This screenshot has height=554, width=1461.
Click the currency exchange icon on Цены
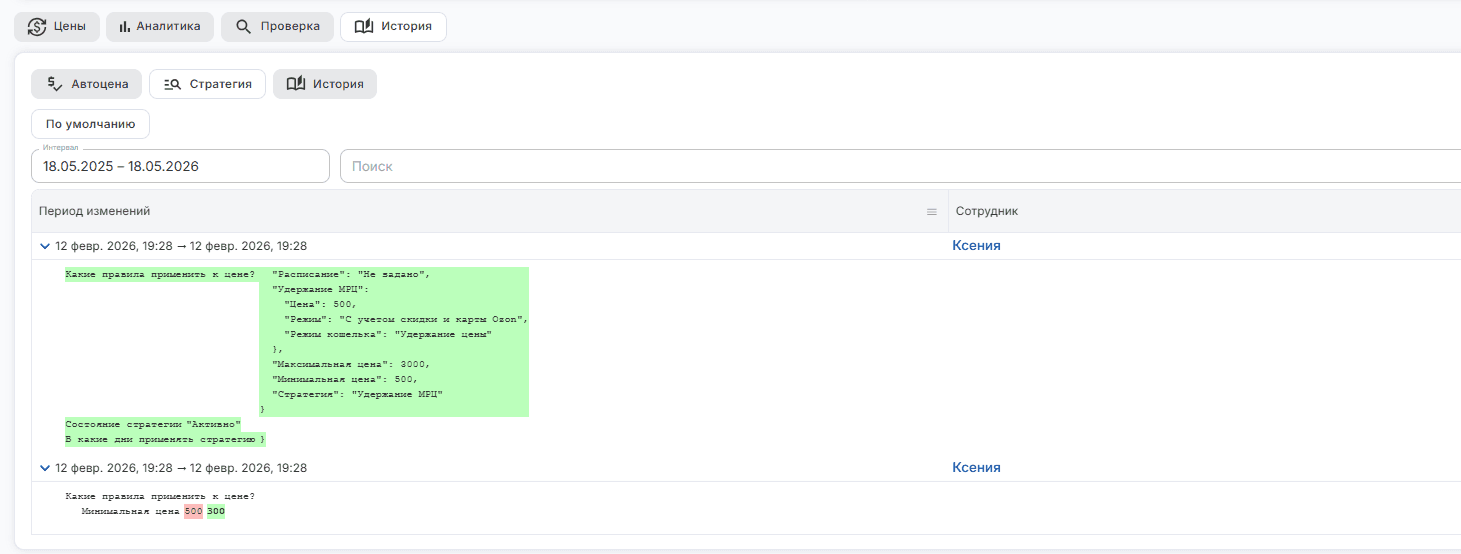(x=37, y=27)
